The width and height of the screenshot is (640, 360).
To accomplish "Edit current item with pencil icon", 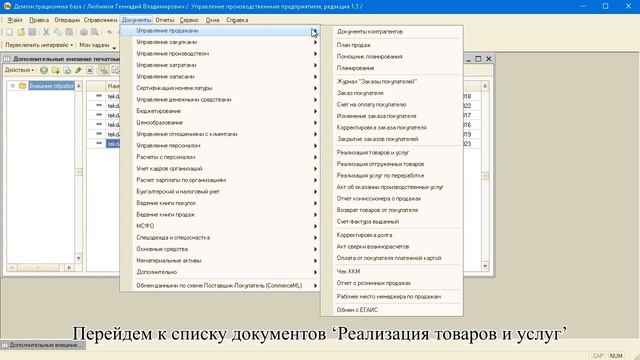I will click(x=78, y=70).
